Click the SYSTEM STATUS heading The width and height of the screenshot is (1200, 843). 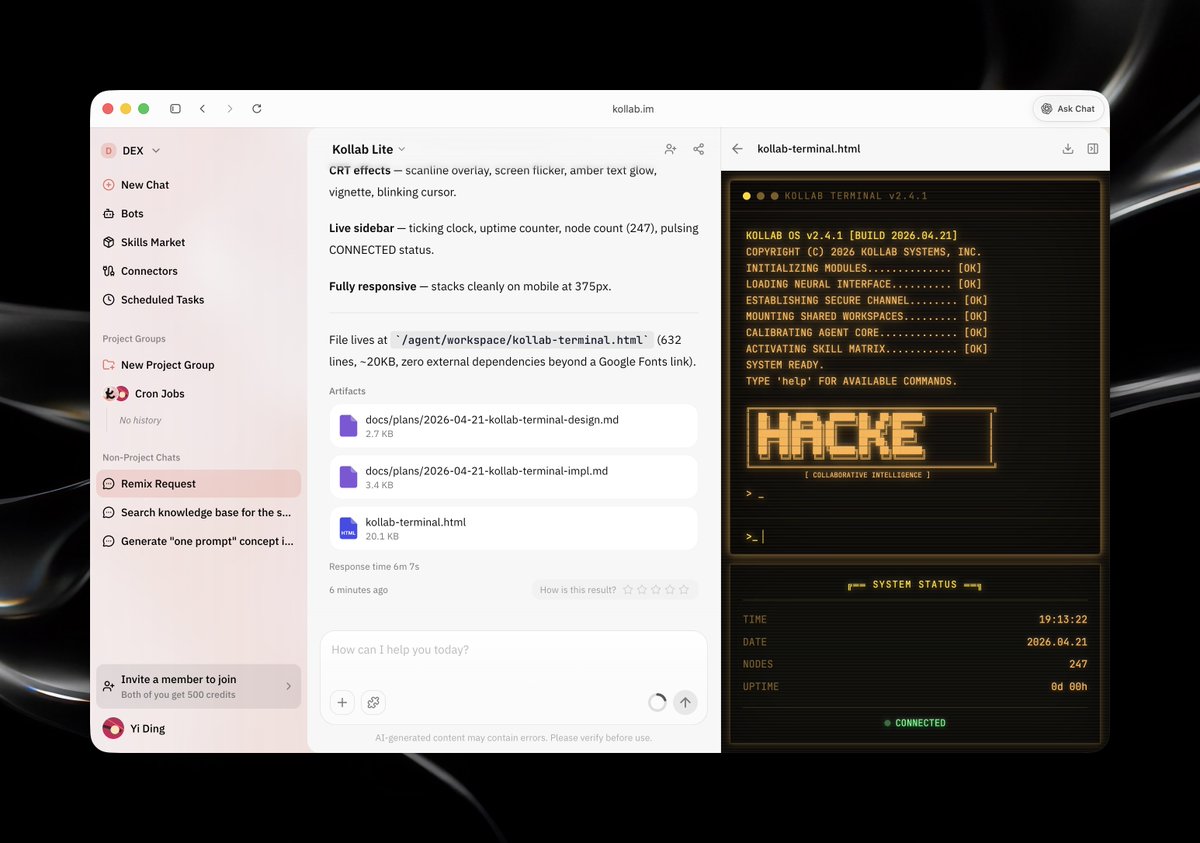915,585
